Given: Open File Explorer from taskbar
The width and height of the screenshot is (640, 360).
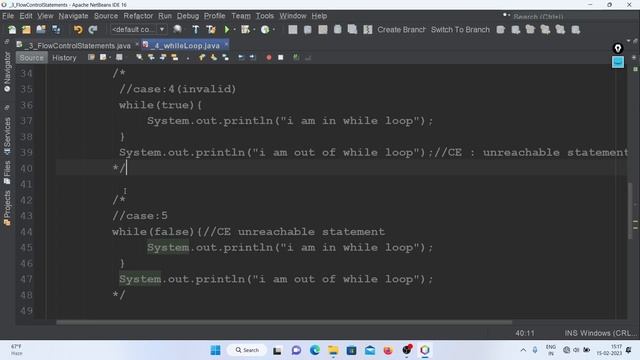Looking at the screenshot, I should (333, 350).
